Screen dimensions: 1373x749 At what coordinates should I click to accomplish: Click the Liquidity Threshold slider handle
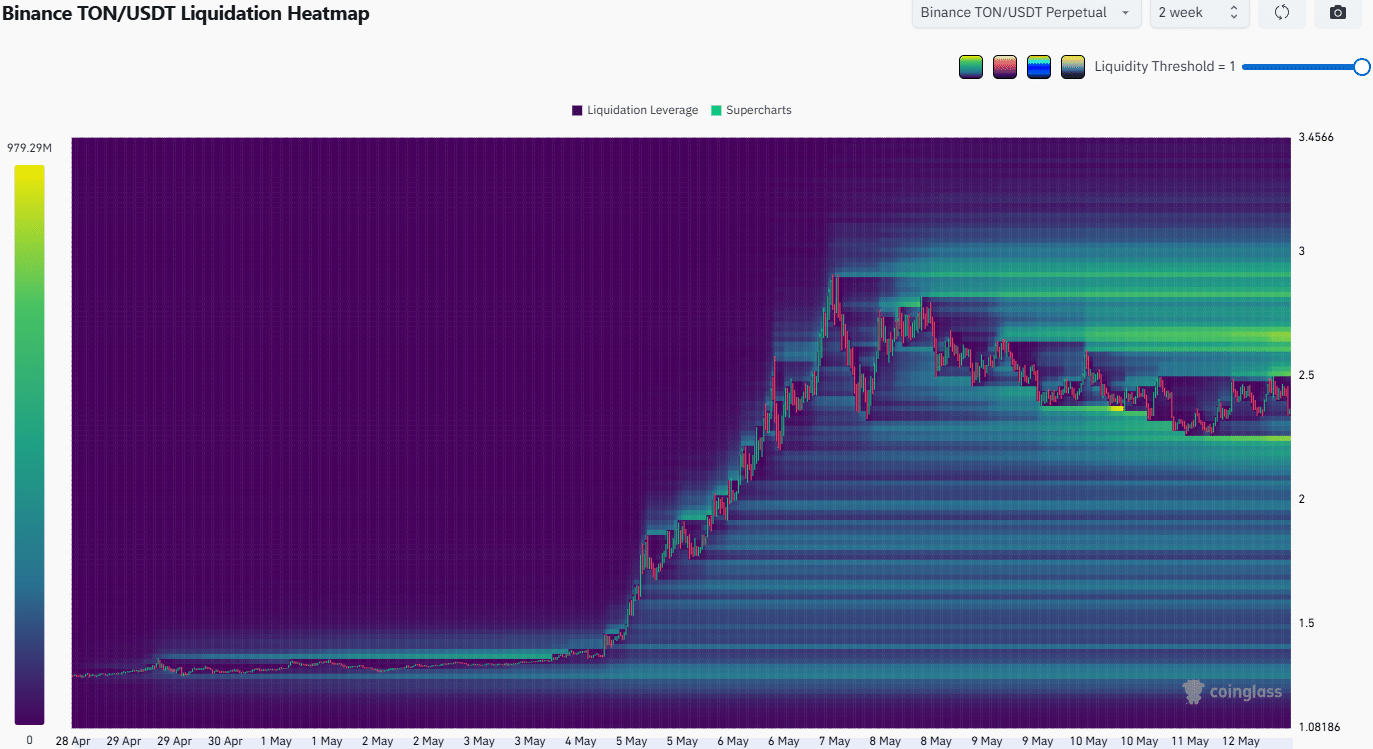(x=1361, y=67)
